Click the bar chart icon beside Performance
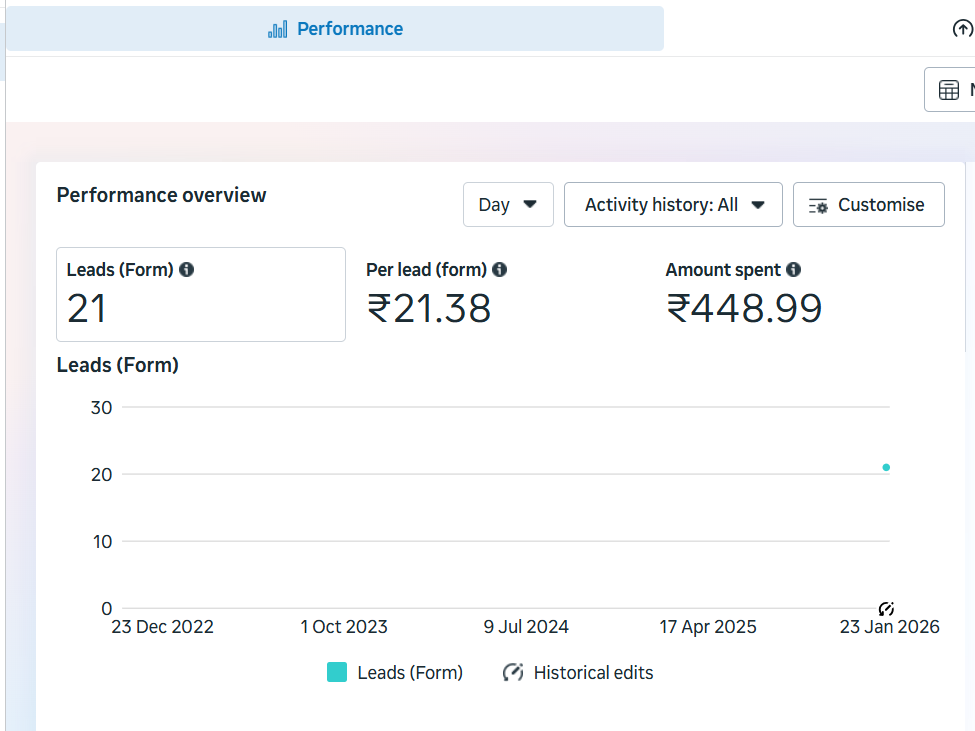Screen dimensions: 975x731 (277, 29)
